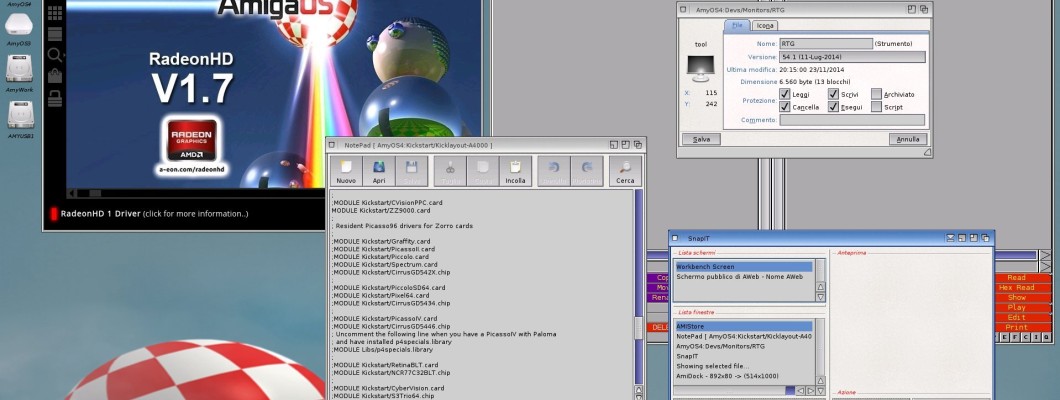Screen dimensions: 1060x400
Task: Click Annulla to cancel RTG info window
Action: coord(908,139)
